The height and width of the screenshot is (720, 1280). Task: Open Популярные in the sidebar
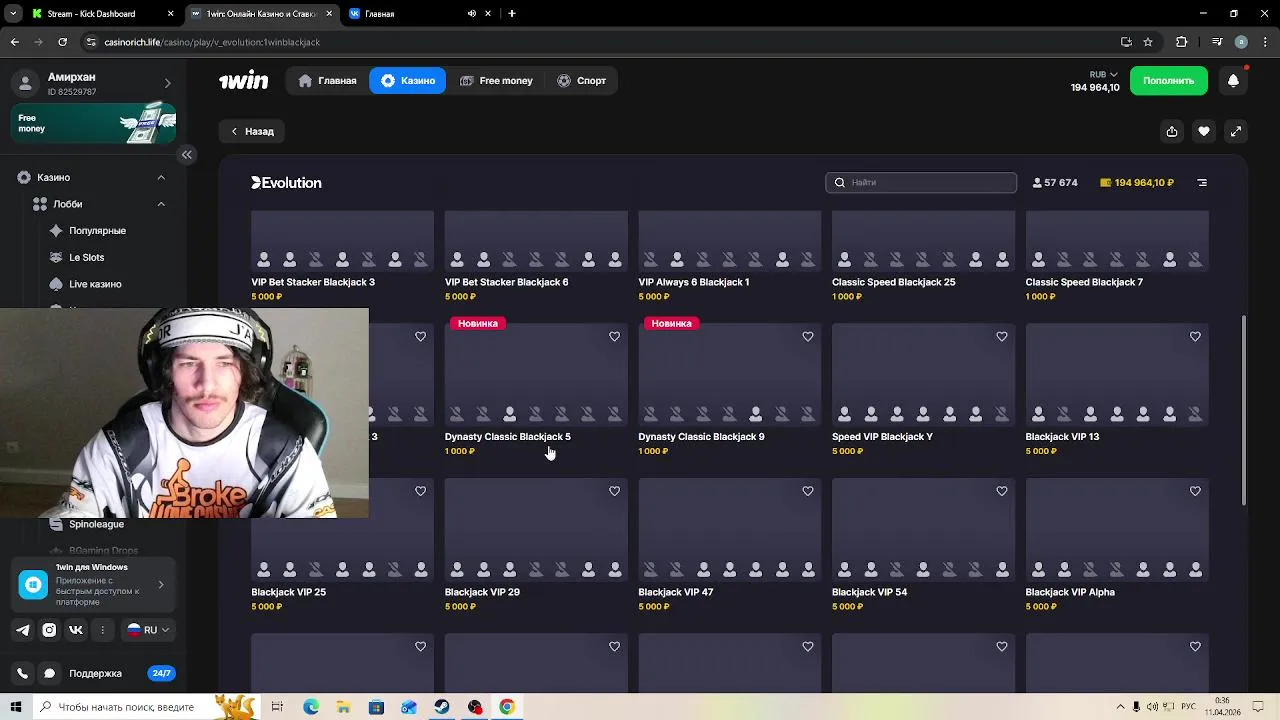[x=97, y=231]
